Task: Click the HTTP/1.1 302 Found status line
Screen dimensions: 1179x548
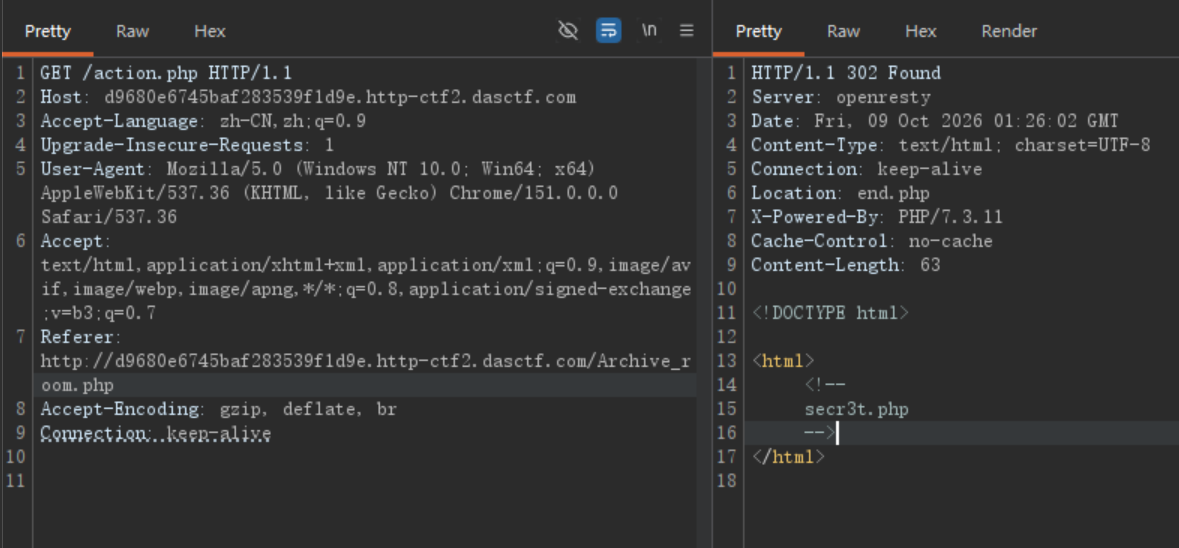Action: [x=846, y=73]
